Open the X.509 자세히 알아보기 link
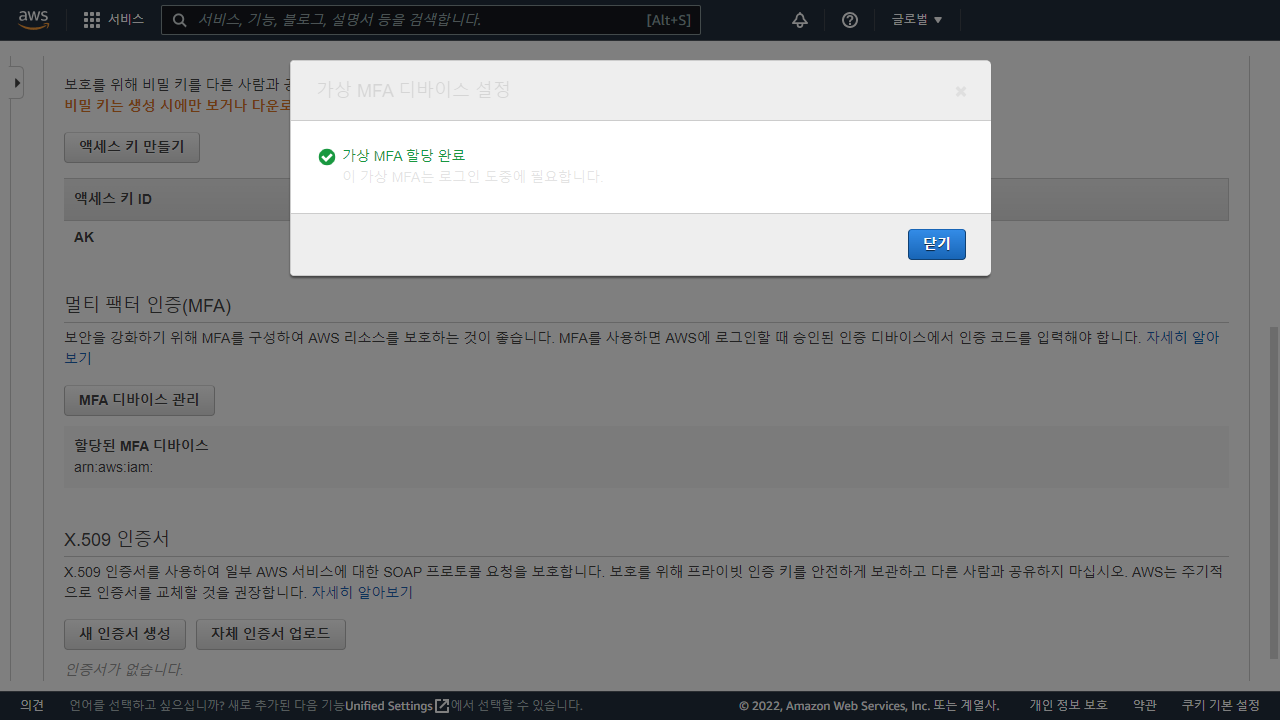Image resolution: width=1280 pixels, height=720 pixels. pyautogui.click(x=362, y=592)
